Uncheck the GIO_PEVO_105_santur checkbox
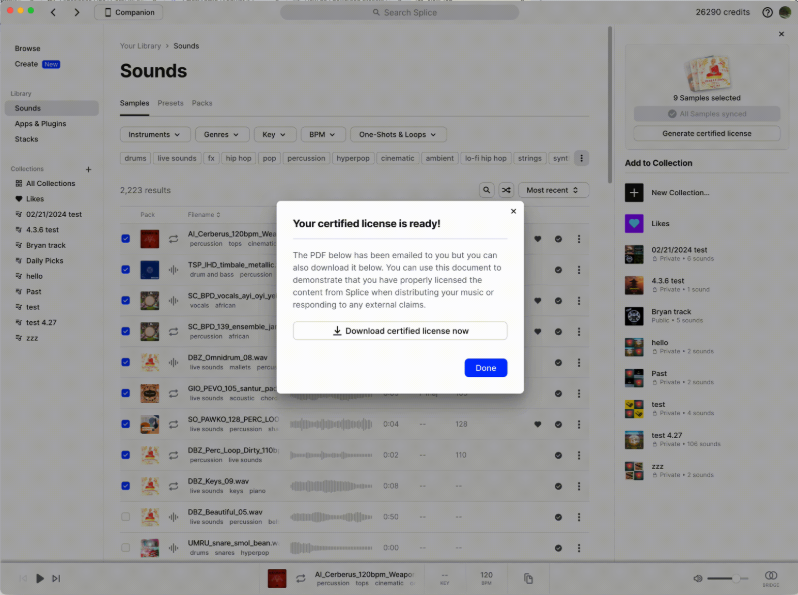This screenshot has height=595, width=798. (126, 393)
